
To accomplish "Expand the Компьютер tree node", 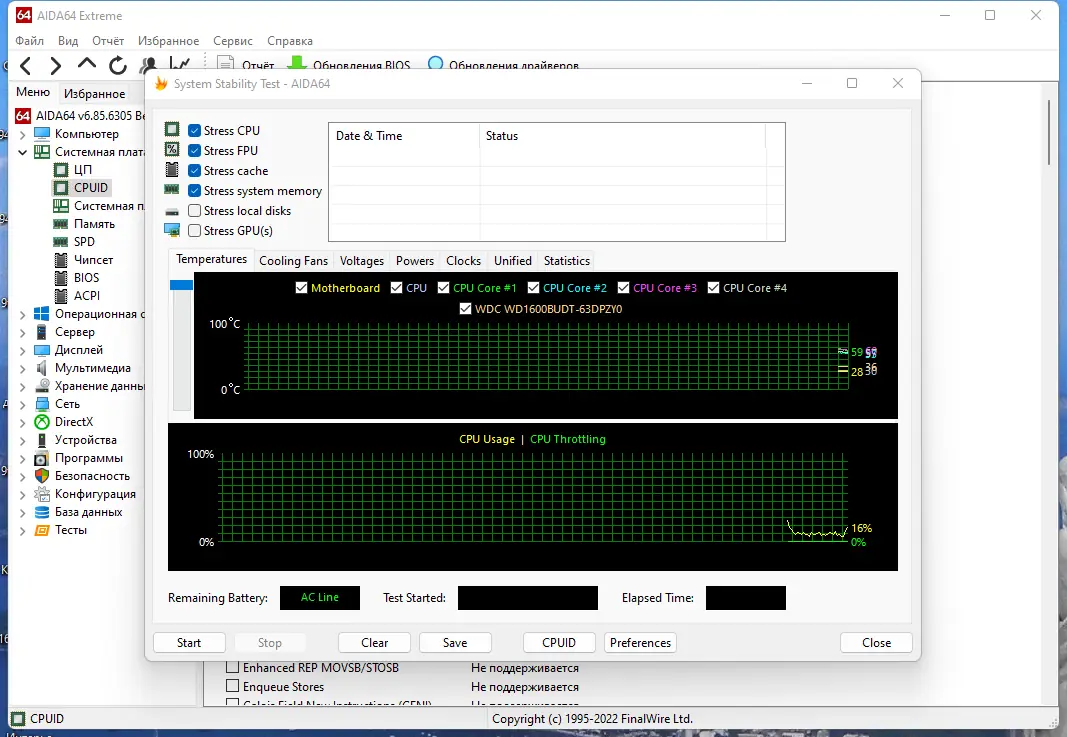I will pyautogui.click(x=22, y=134).
